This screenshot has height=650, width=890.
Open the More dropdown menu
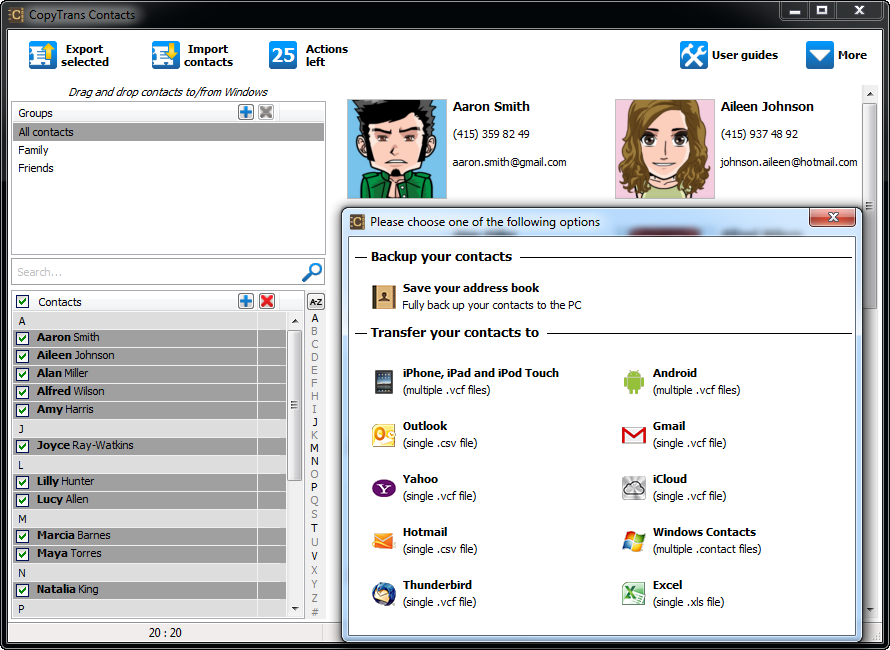[x=836, y=55]
